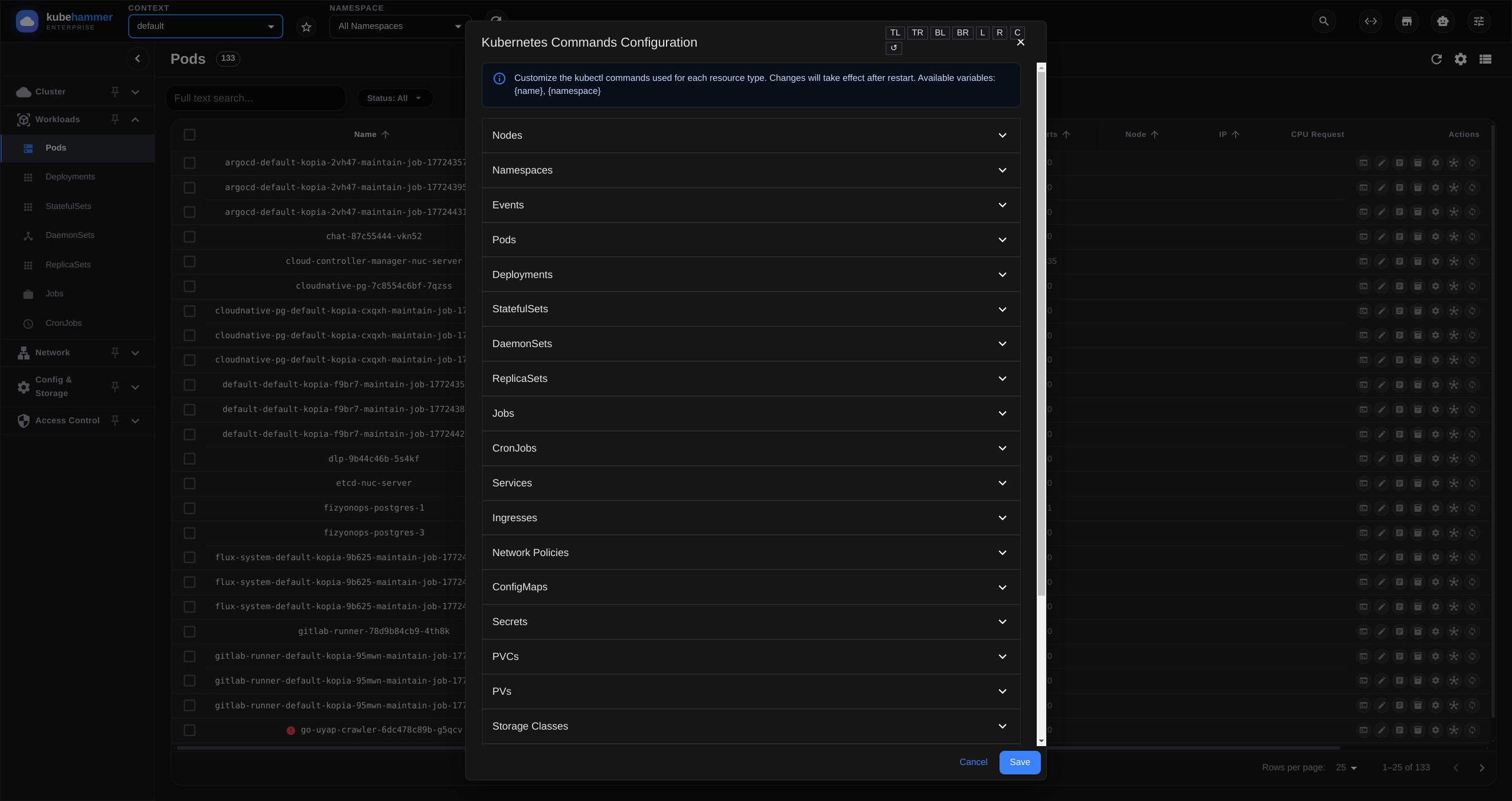Click the terminal icon in chat-87c55444-vkn52 row
The image size is (1512, 801).
click(x=1363, y=237)
